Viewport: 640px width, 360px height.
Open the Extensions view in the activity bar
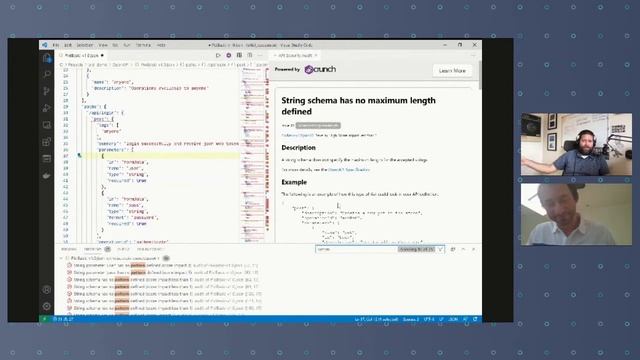[47, 142]
